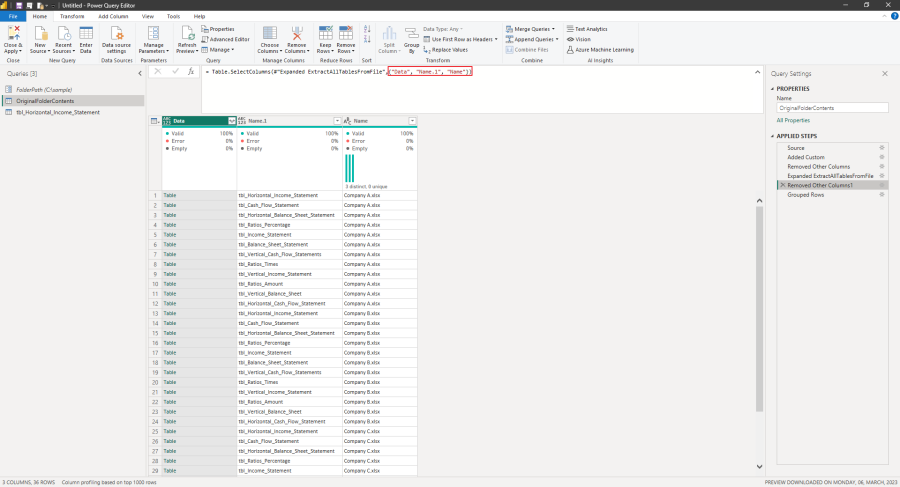The height and width of the screenshot is (487, 900).
Task: Click Replace Values in Transform group
Action: [x=445, y=50]
